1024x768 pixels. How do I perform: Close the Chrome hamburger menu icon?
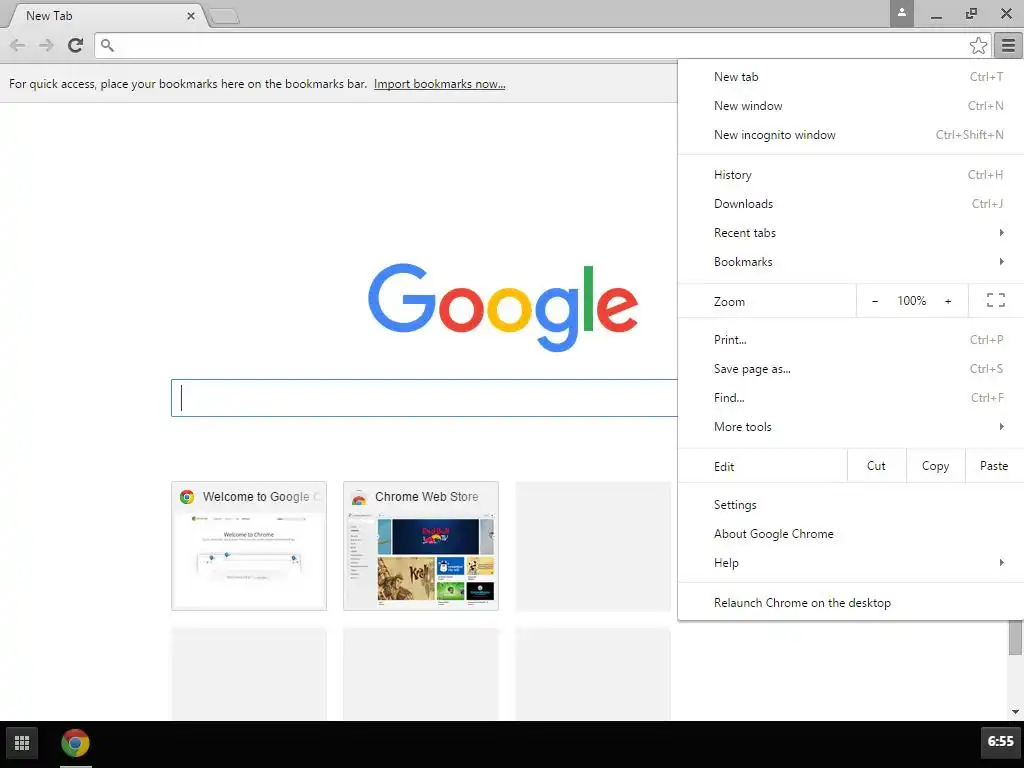pyautogui.click(x=1008, y=45)
